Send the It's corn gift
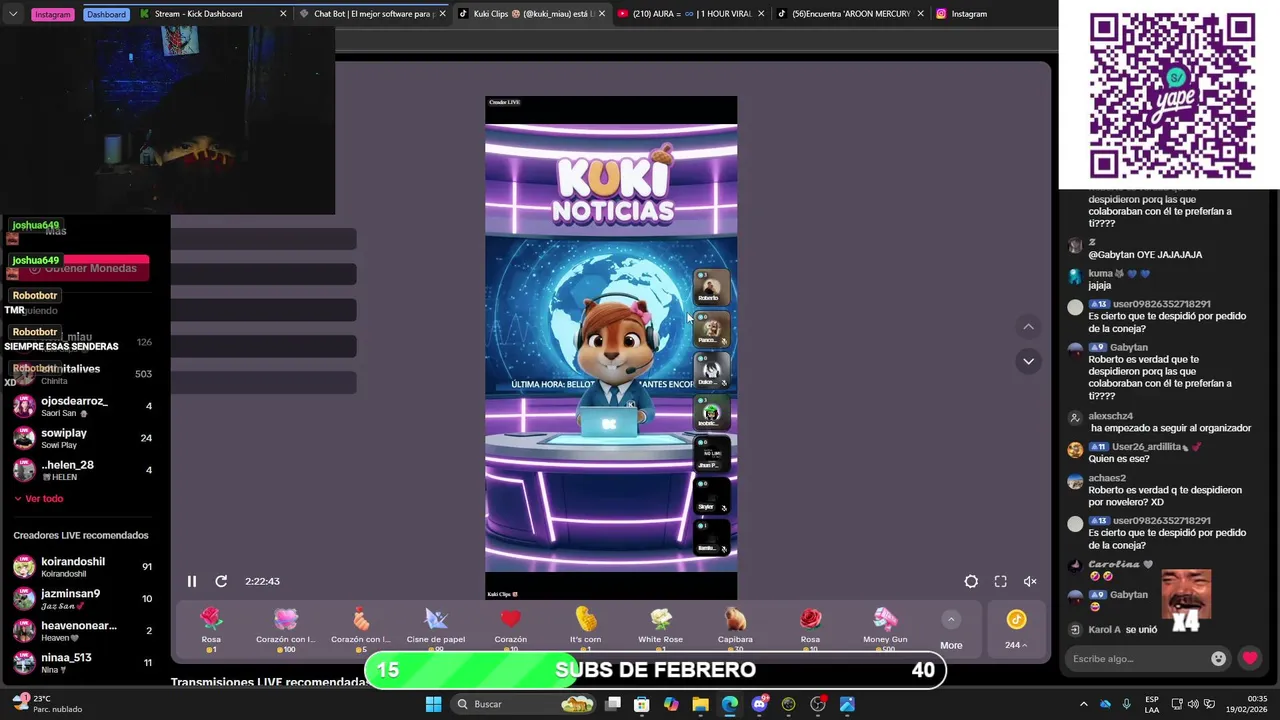Viewport: 1280px width, 720px height. (x=586, y=630)
